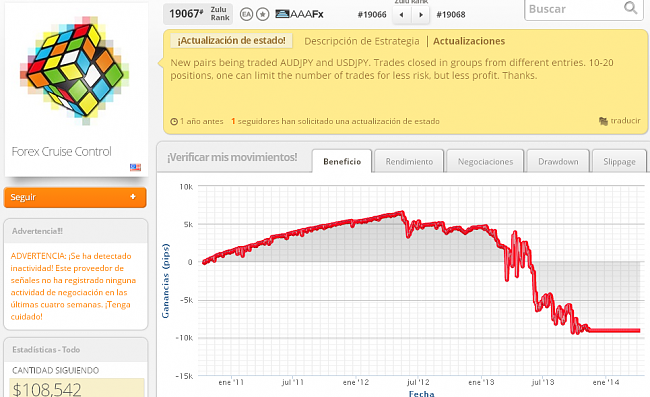Image resolution: width=650 pixels, height=397 pixels.
Task: Go to previous ranked trader arrow
Action: click(x=401, y=15)
